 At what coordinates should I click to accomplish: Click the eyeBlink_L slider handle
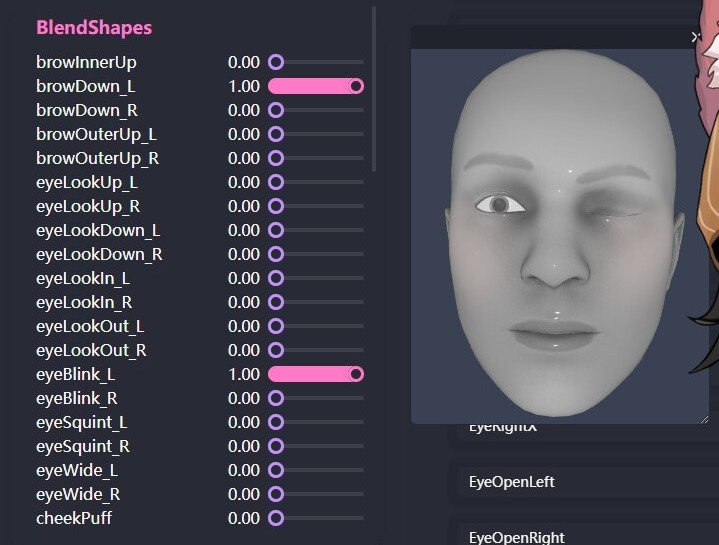(356, 374)
